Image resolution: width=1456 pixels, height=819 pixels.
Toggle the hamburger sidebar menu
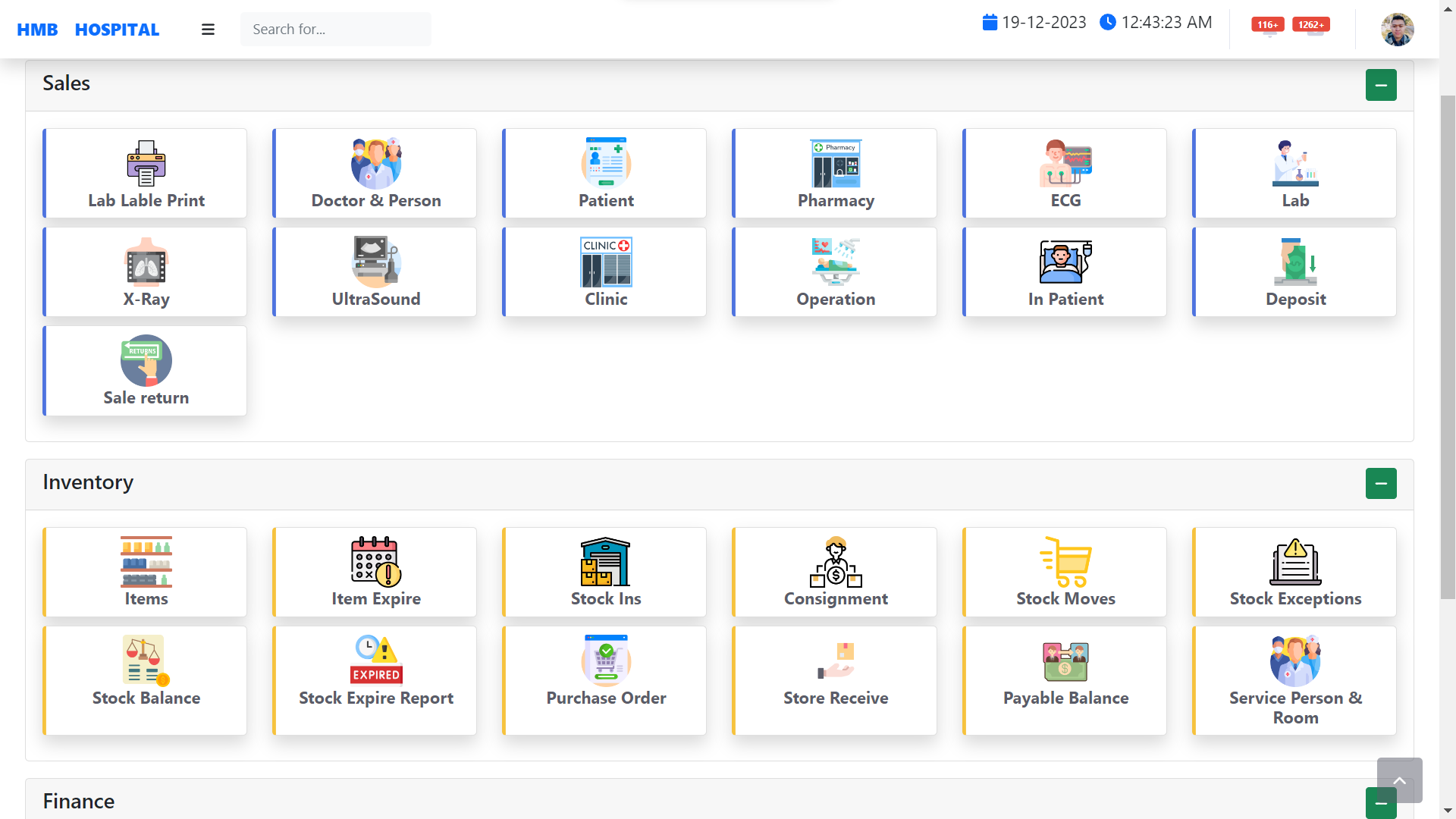pyautogui.click(x=208, y=30)
